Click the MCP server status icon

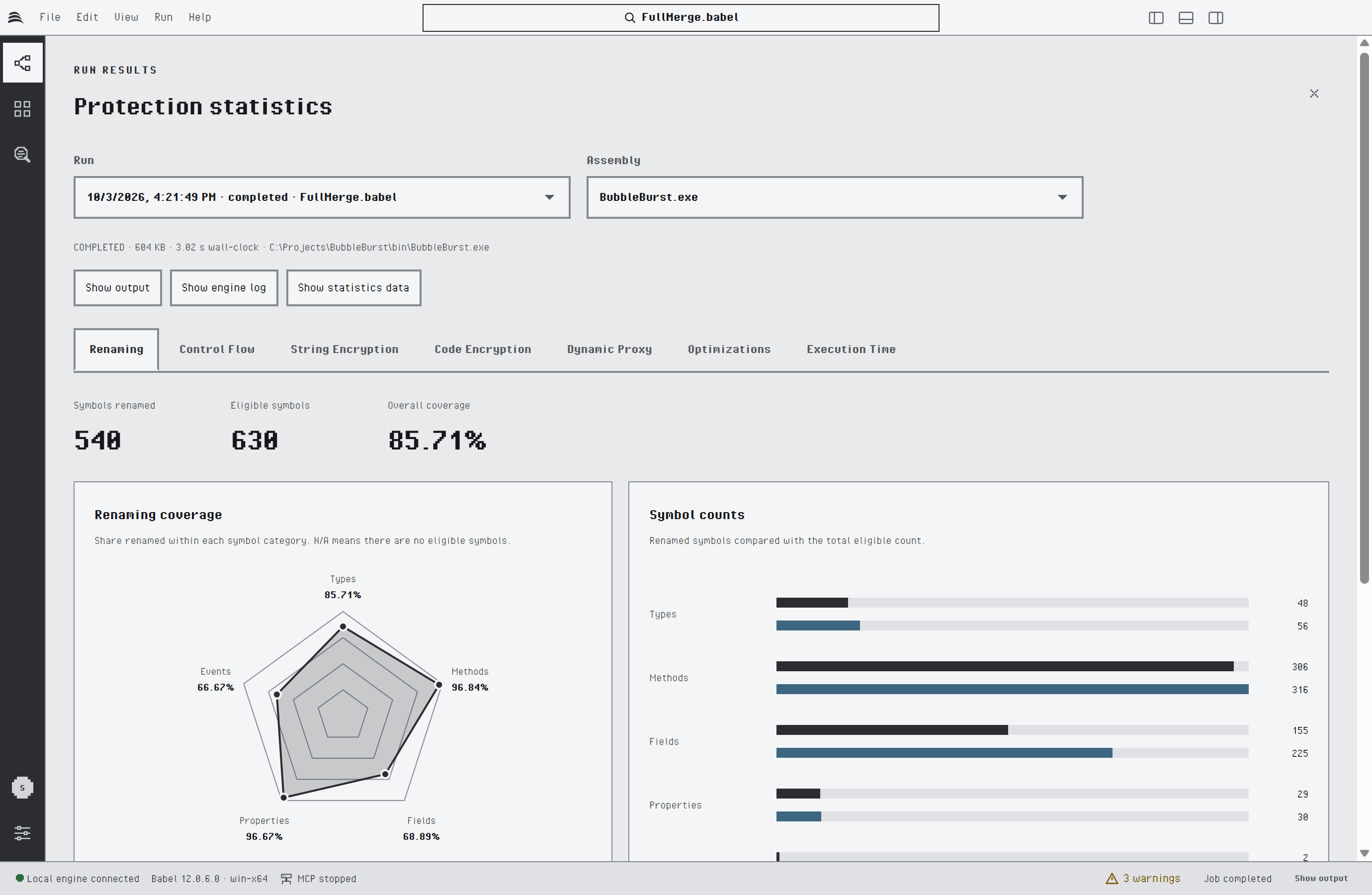(x=286, y=878)
